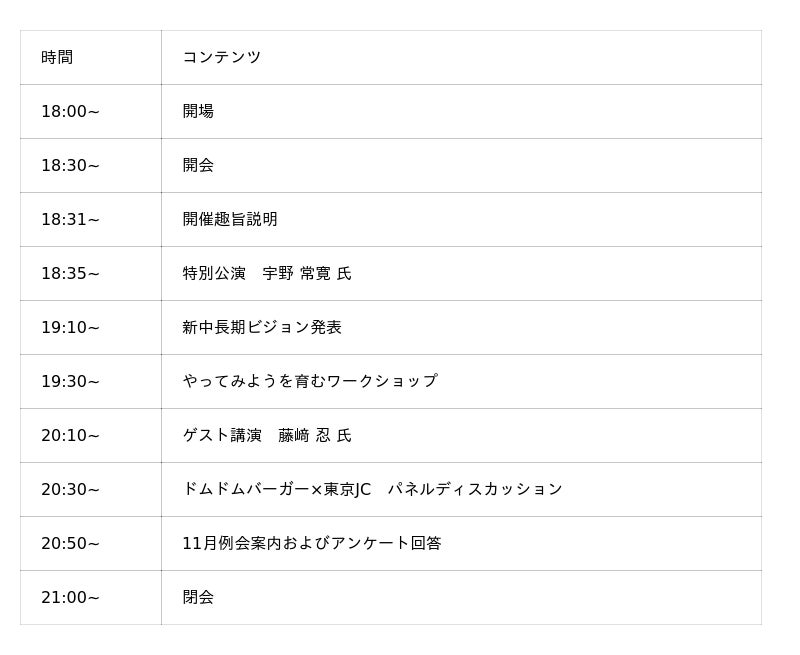Viewport: 800px width, 655px height.
Task: Select the 20:50~ time cell
Action: coord(70,544)
